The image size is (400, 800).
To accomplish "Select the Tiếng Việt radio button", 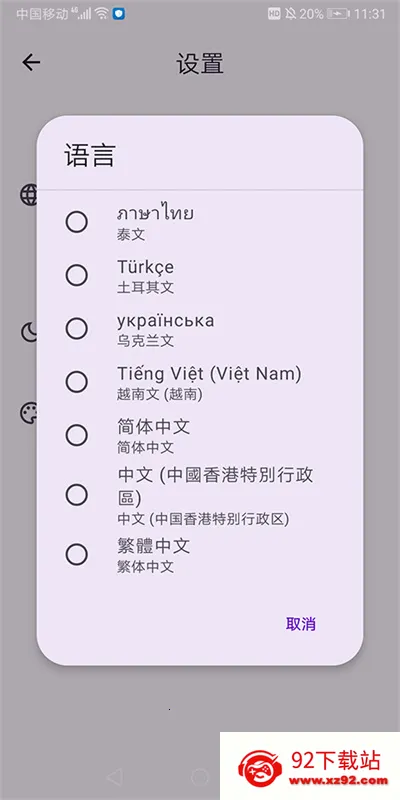I will pyautogui.click(x=77, y=382).
